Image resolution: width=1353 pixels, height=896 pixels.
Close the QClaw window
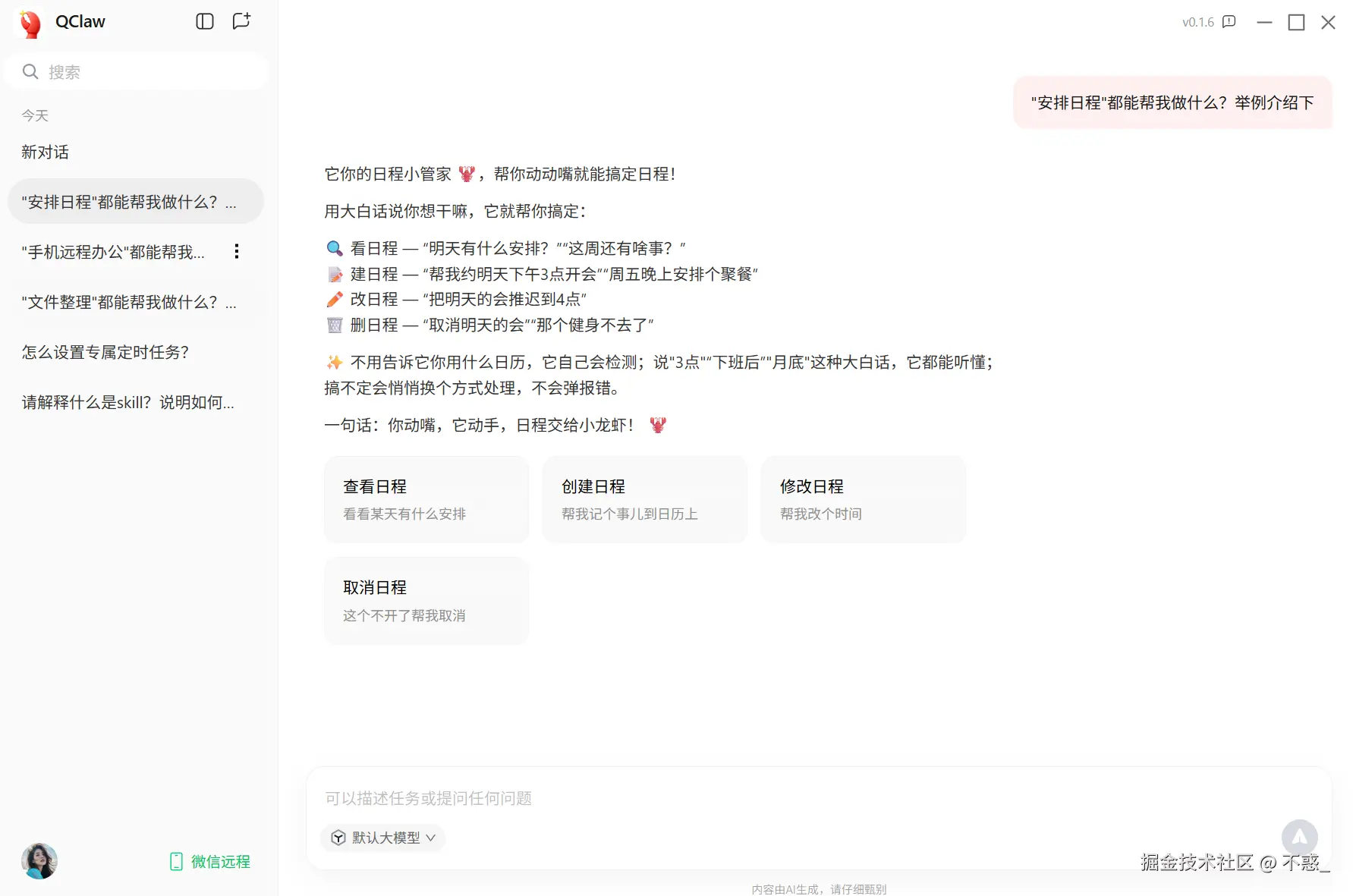coord(1328,22)
